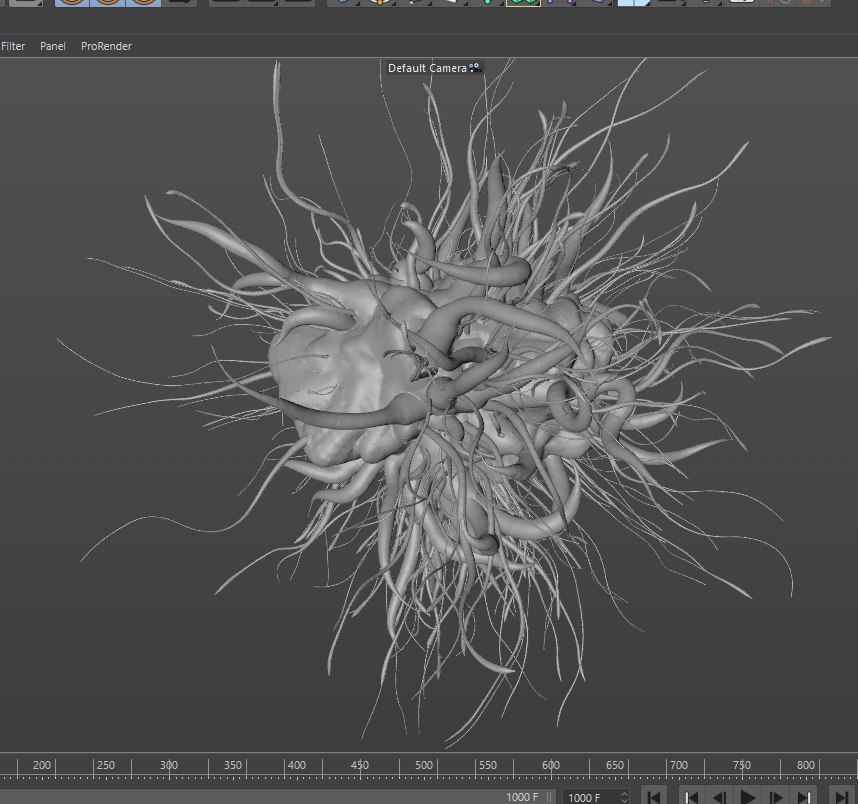The width and height of the screenshot is (858, 804).
Task: Click the stepper arrows on the 1000 F field
Action: [x=624, y=797]
